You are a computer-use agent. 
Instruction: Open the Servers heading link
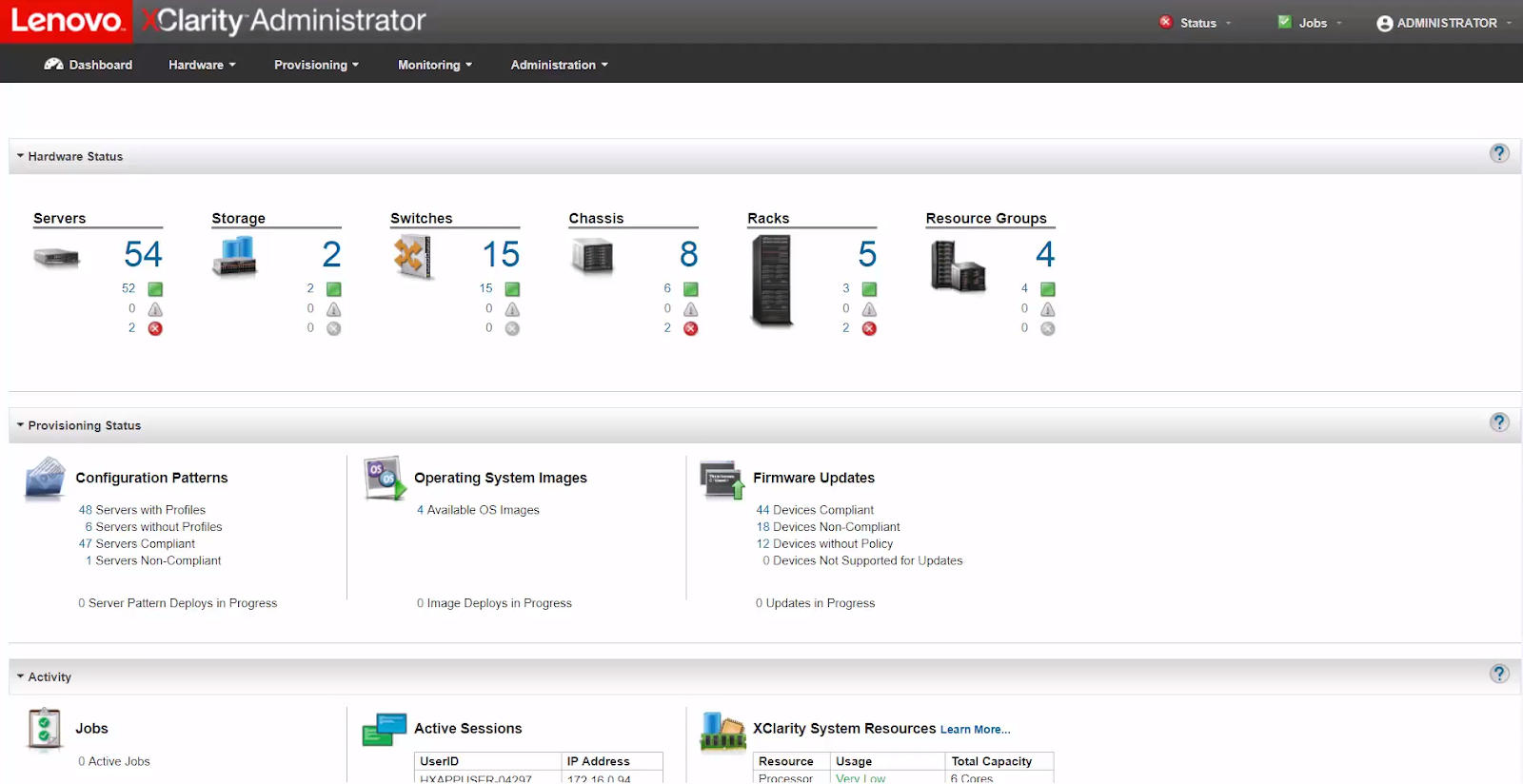[60, 218]
